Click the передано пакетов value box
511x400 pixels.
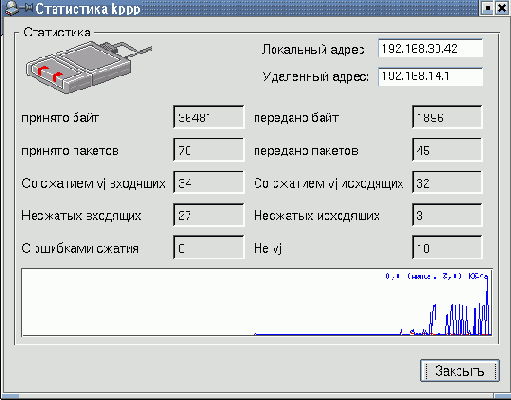coord(447,150)
